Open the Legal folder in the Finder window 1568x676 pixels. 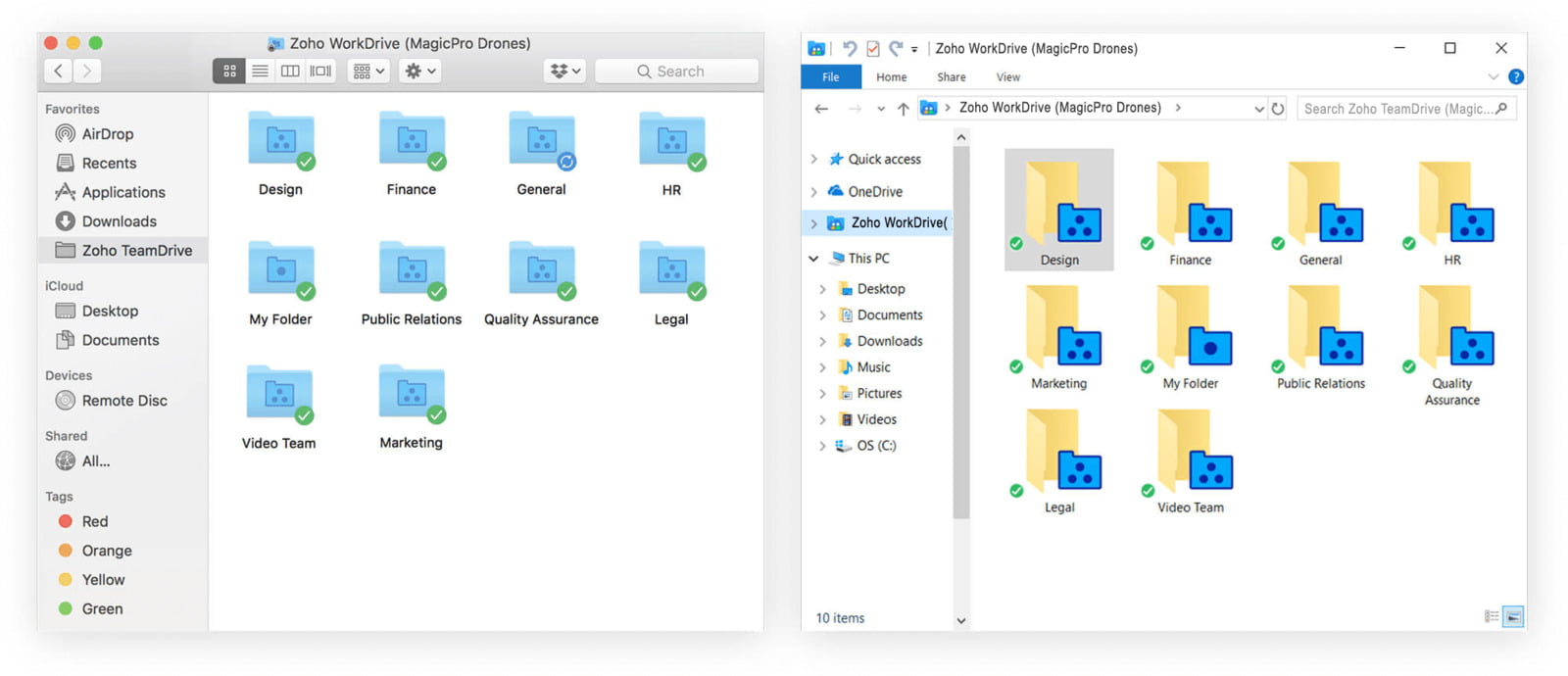pos(672,269)
